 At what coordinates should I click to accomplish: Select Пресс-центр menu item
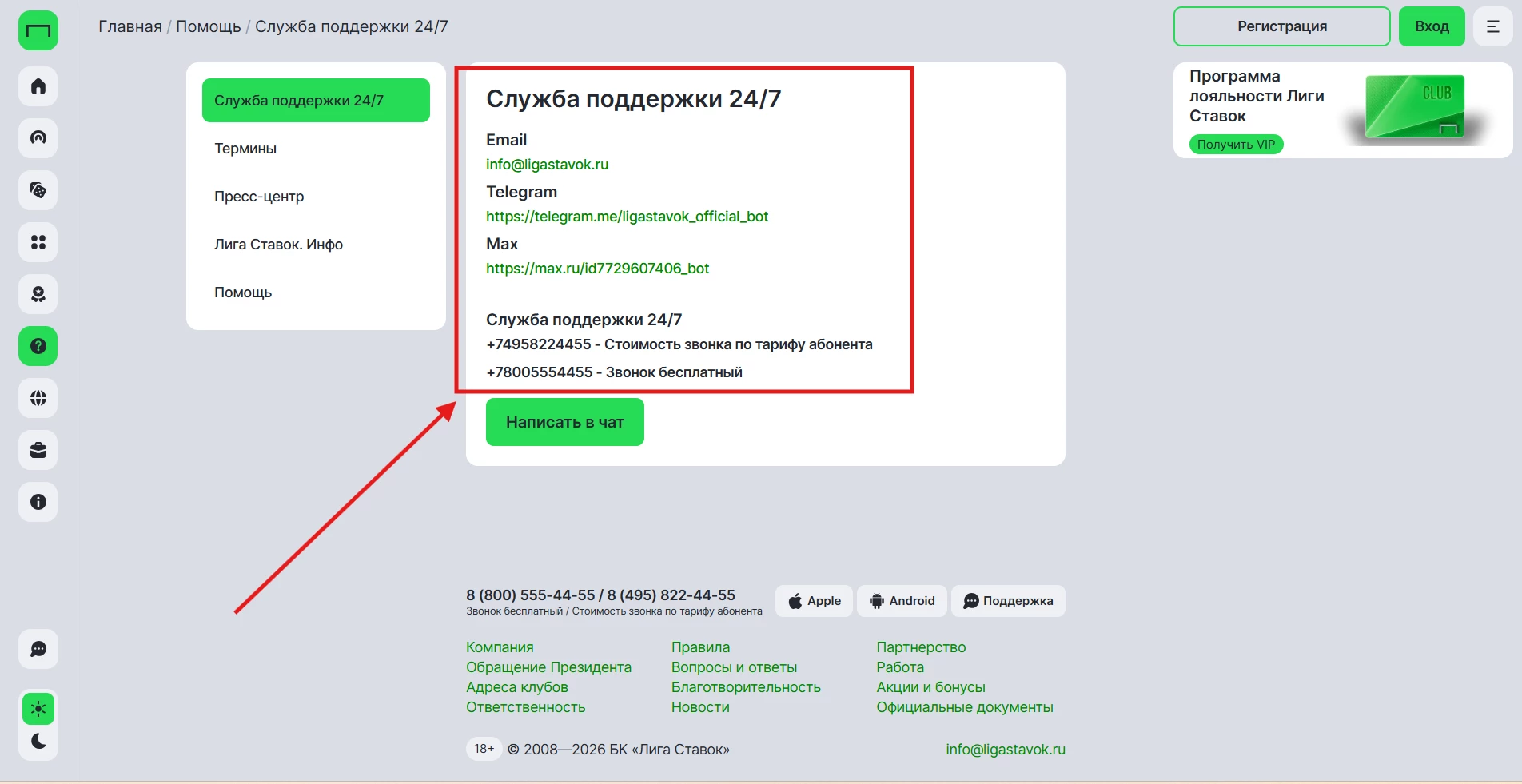pyautogui.click(x=316, y=197)
